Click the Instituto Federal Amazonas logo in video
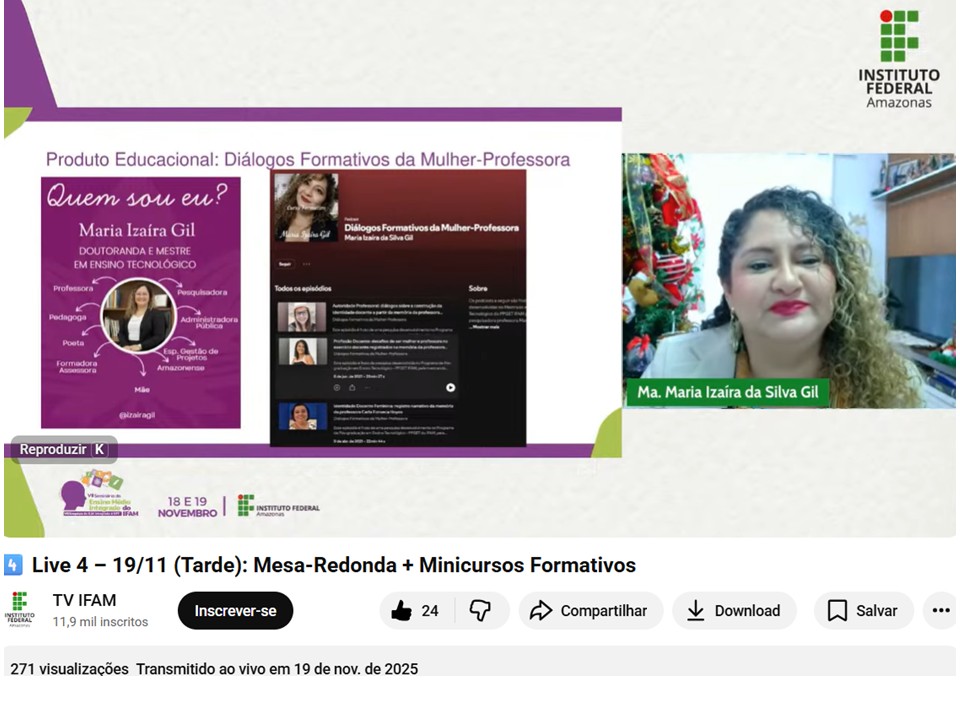The height and width of the screenshot is (720, 960). (898, 59)
